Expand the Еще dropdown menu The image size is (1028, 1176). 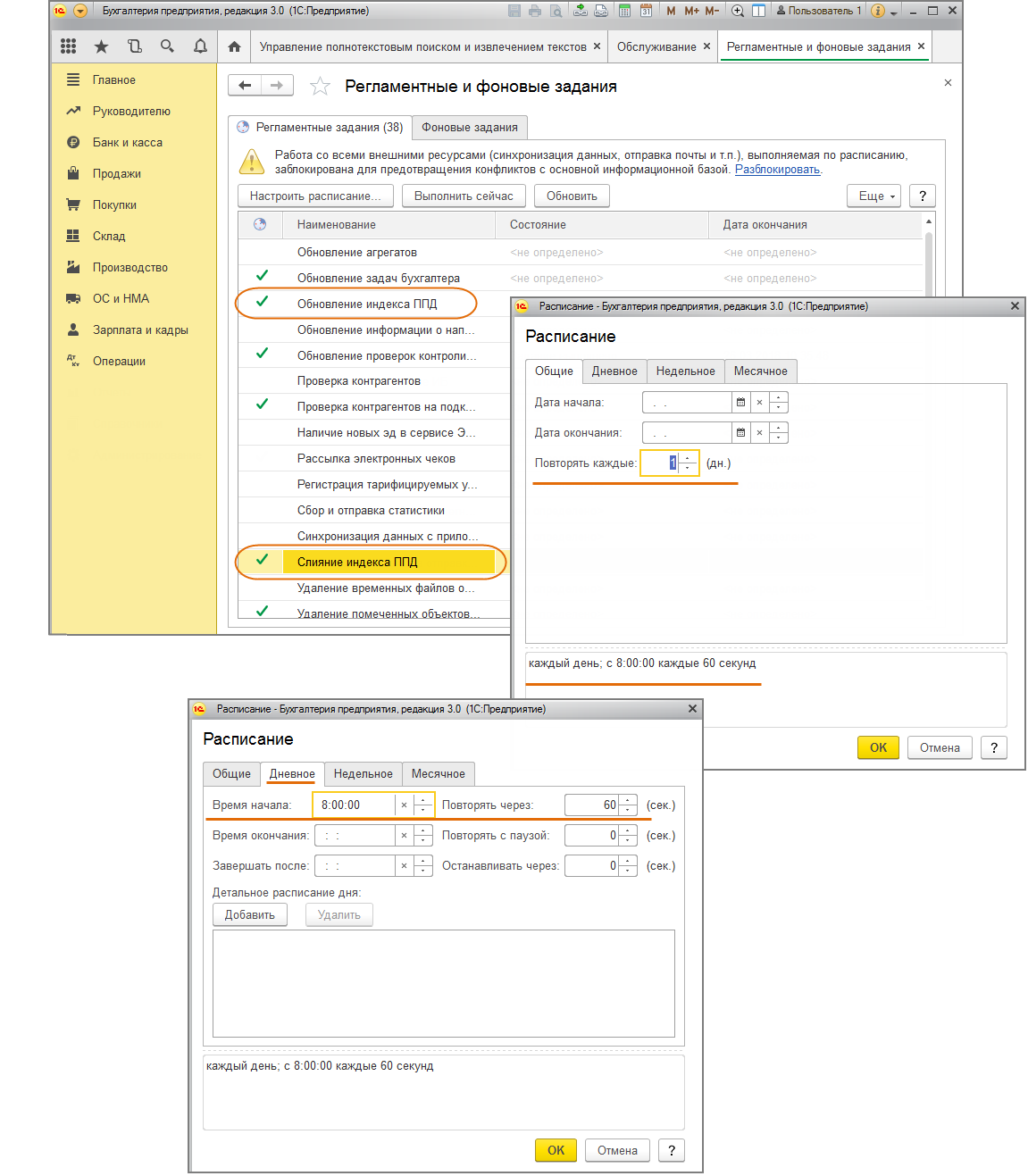874,196
